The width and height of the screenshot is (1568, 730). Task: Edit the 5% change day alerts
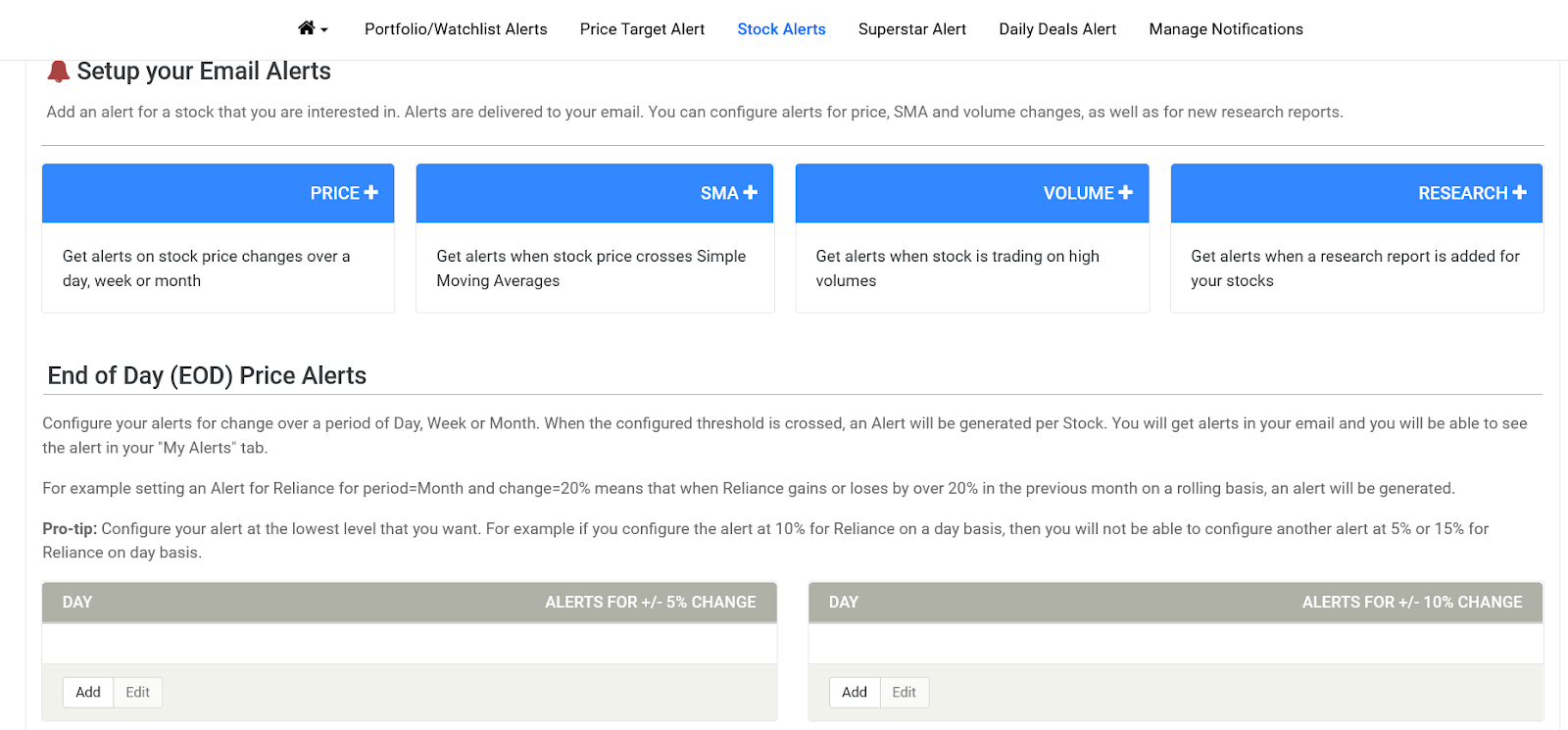pyautogui.click(x=138, y=692)
